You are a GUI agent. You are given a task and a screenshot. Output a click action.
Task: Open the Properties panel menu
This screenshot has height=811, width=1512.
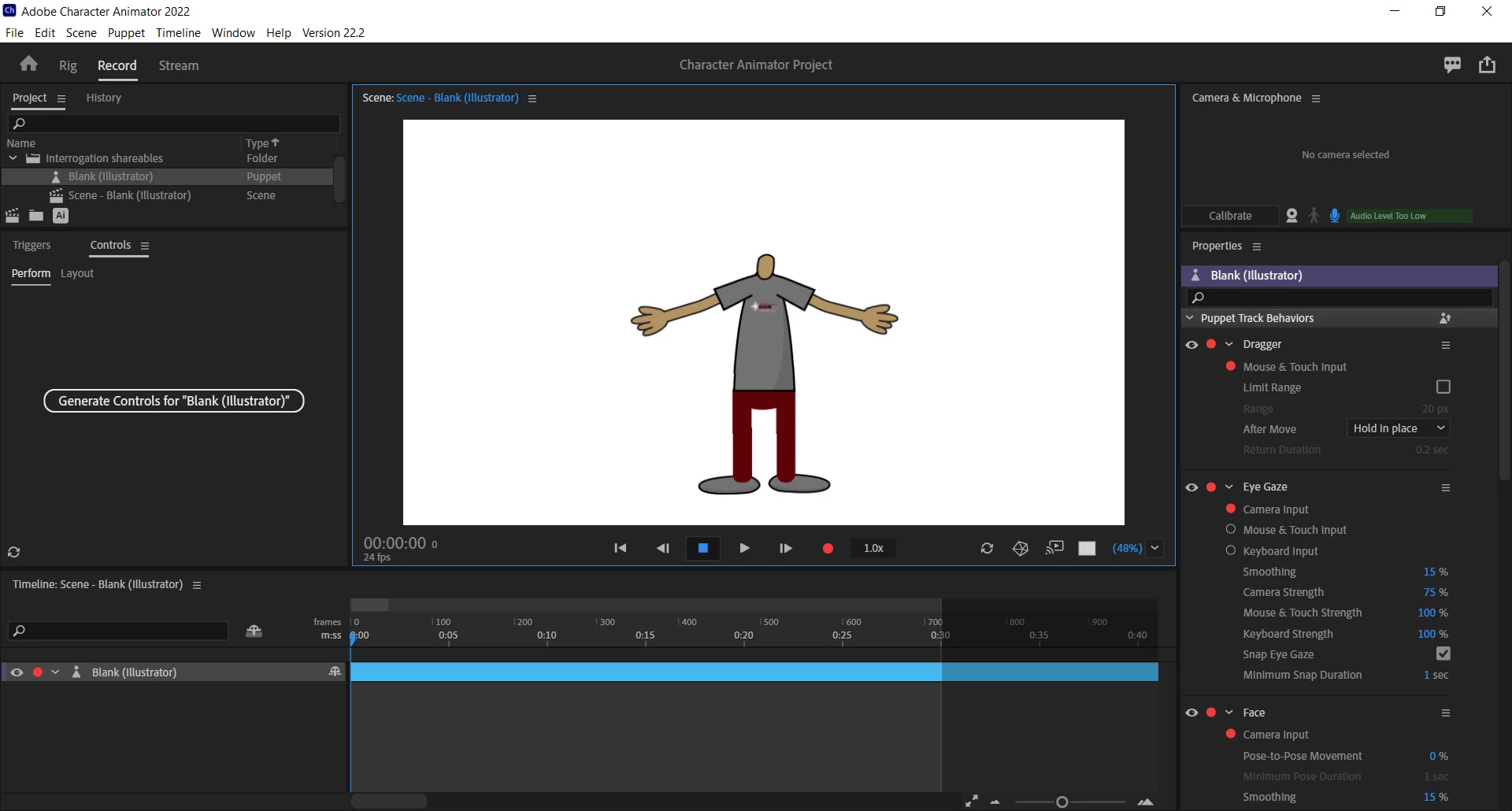(1257, 246)
